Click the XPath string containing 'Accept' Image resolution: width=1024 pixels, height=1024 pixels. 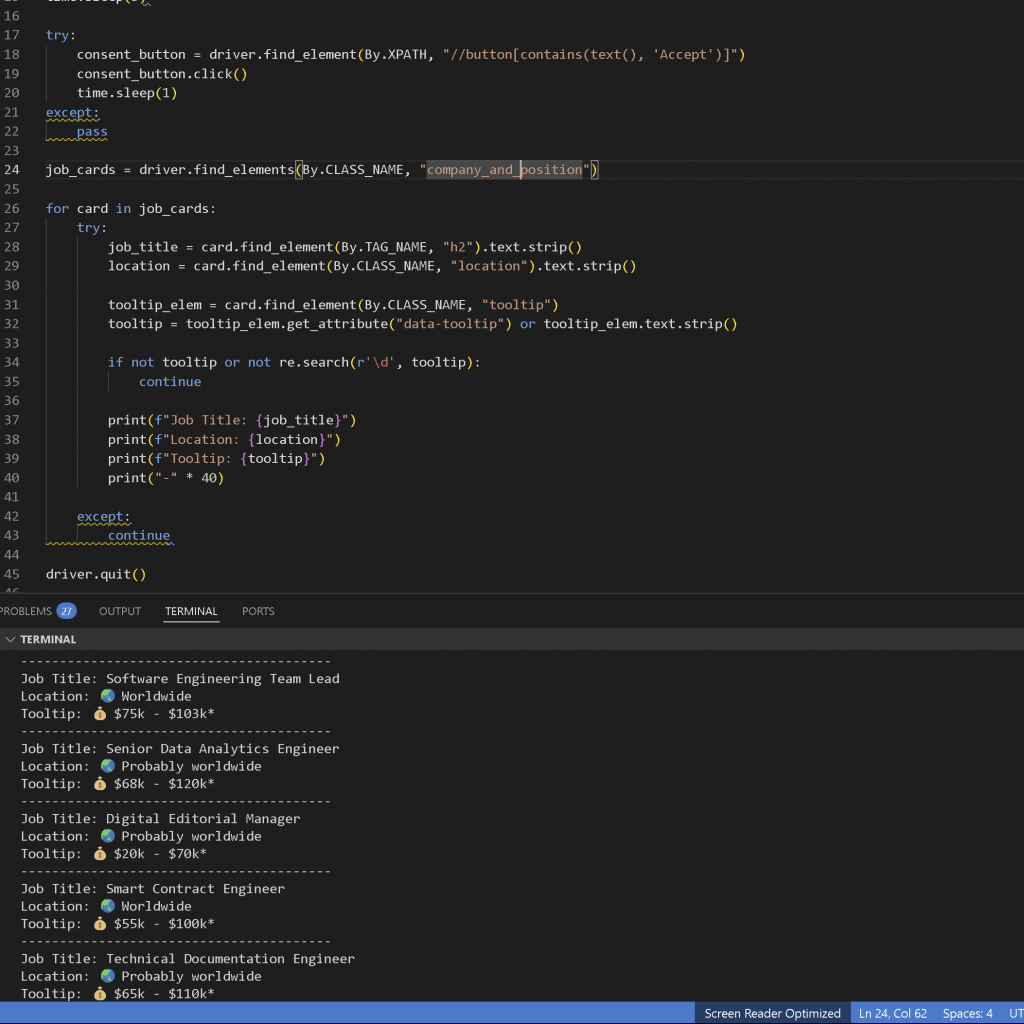[x=594, y=55]
